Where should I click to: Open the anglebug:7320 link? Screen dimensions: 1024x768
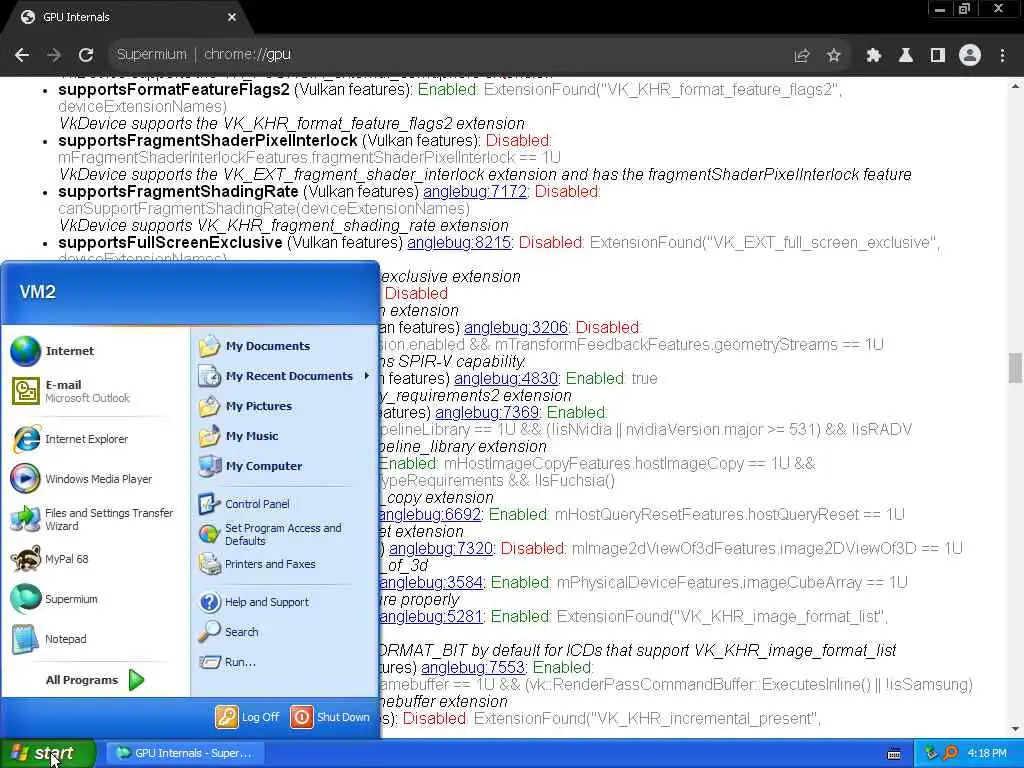tap(441, 548)
